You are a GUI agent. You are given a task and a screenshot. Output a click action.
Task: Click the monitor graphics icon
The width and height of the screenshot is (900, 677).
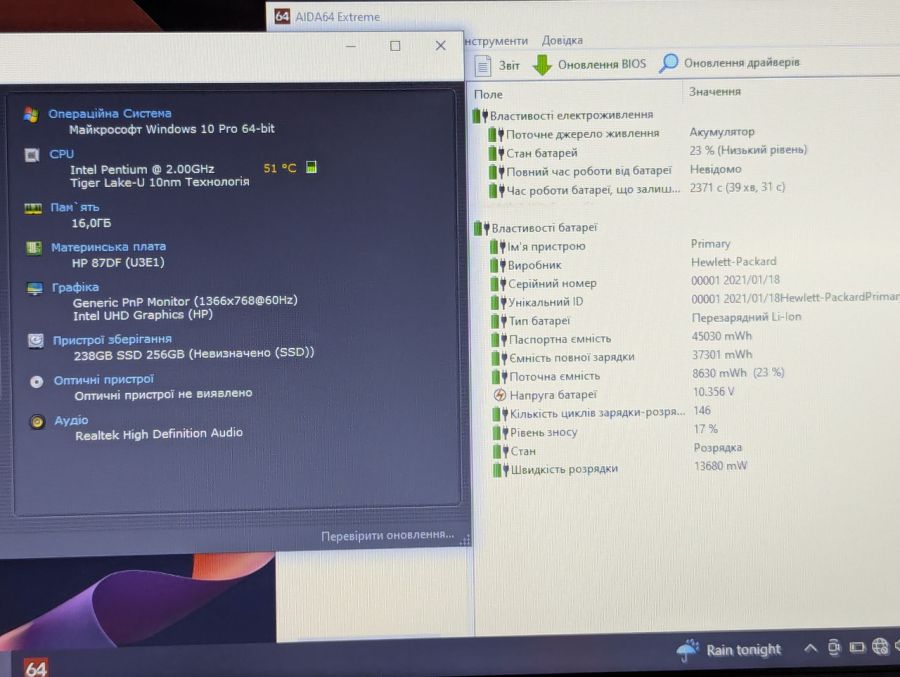click(x=34, y=288)
